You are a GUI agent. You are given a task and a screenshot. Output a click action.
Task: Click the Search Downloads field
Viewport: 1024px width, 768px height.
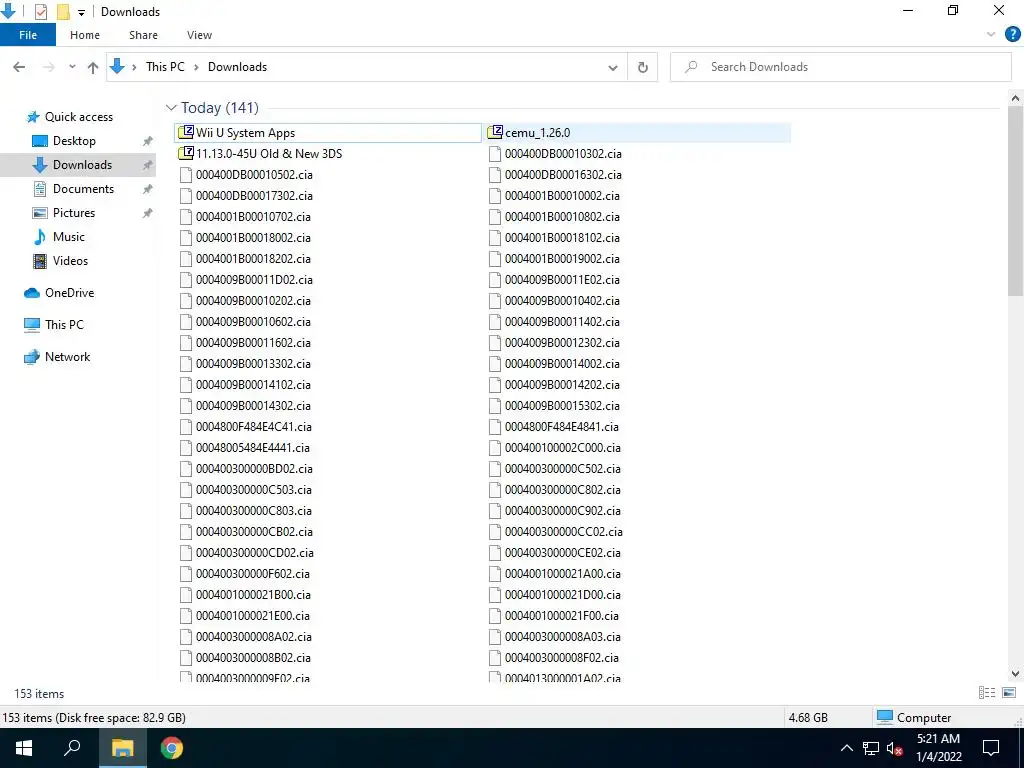tap(840, 67)
